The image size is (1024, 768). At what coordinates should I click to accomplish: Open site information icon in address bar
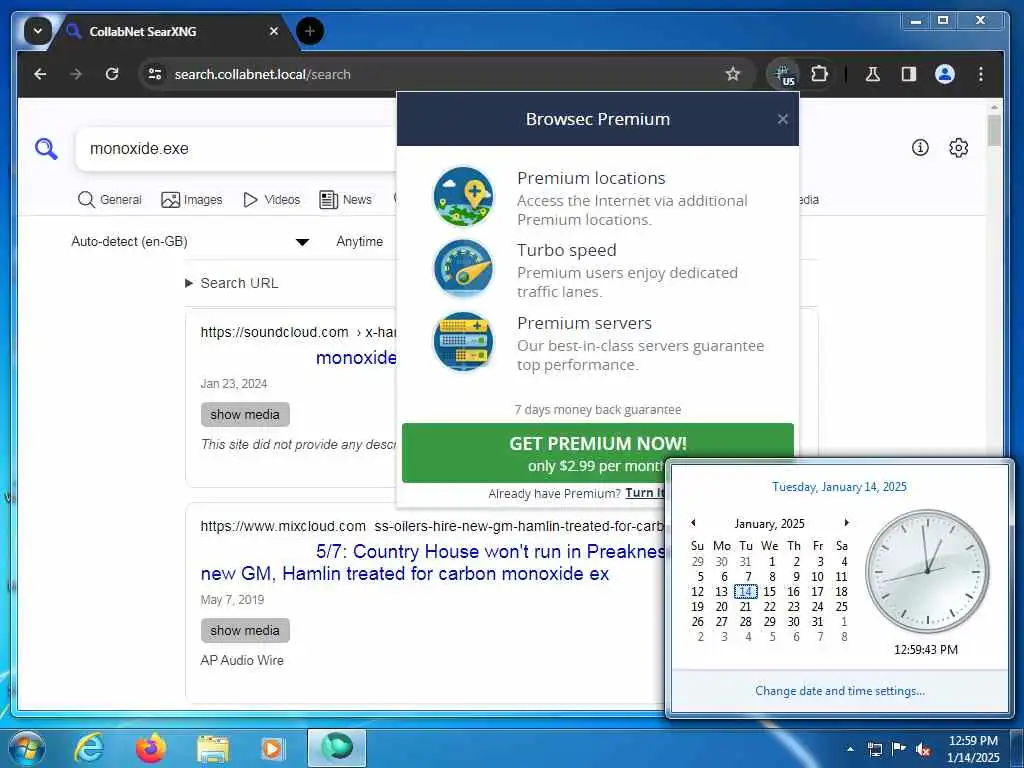155,74
